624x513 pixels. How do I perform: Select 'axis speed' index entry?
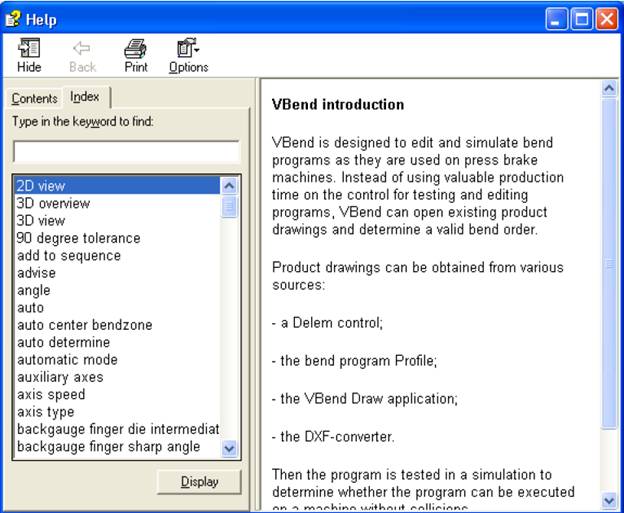(117, 394)
